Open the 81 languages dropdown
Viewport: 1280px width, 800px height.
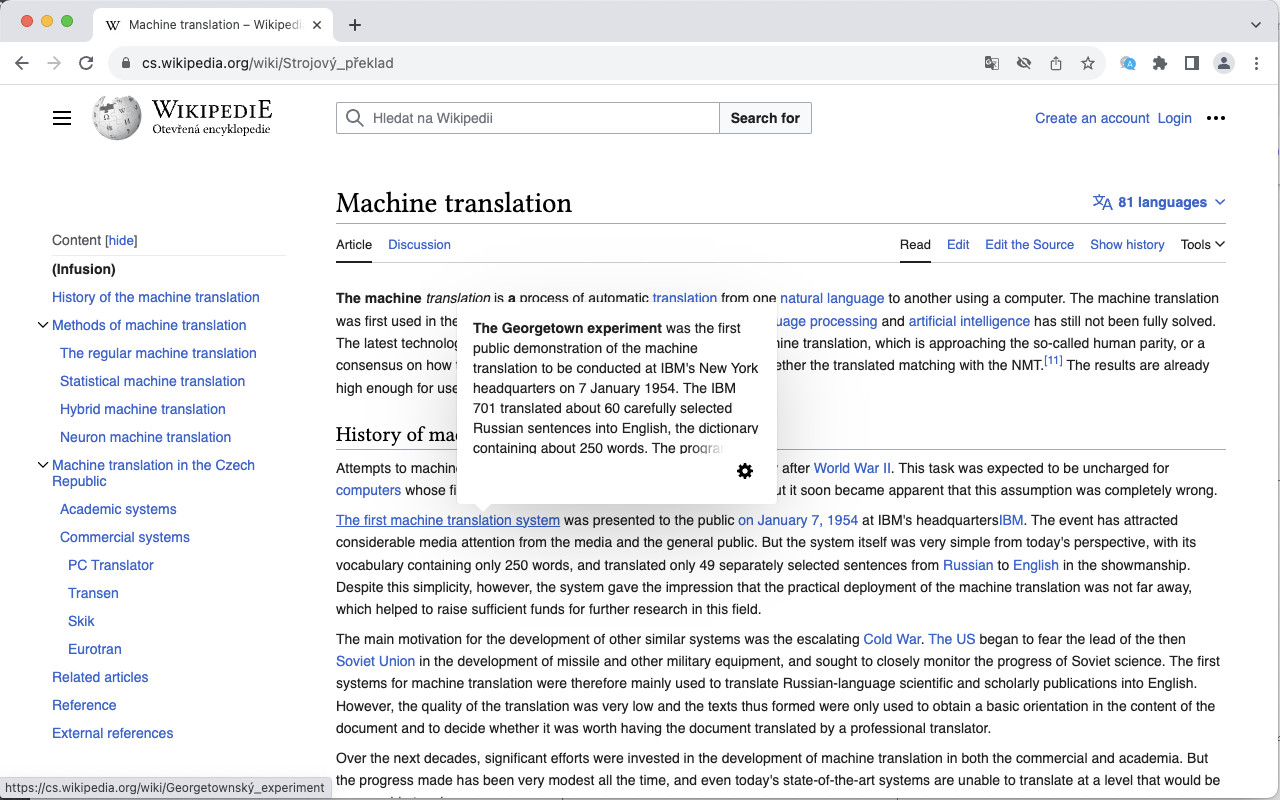click(x=1159, y=201)
